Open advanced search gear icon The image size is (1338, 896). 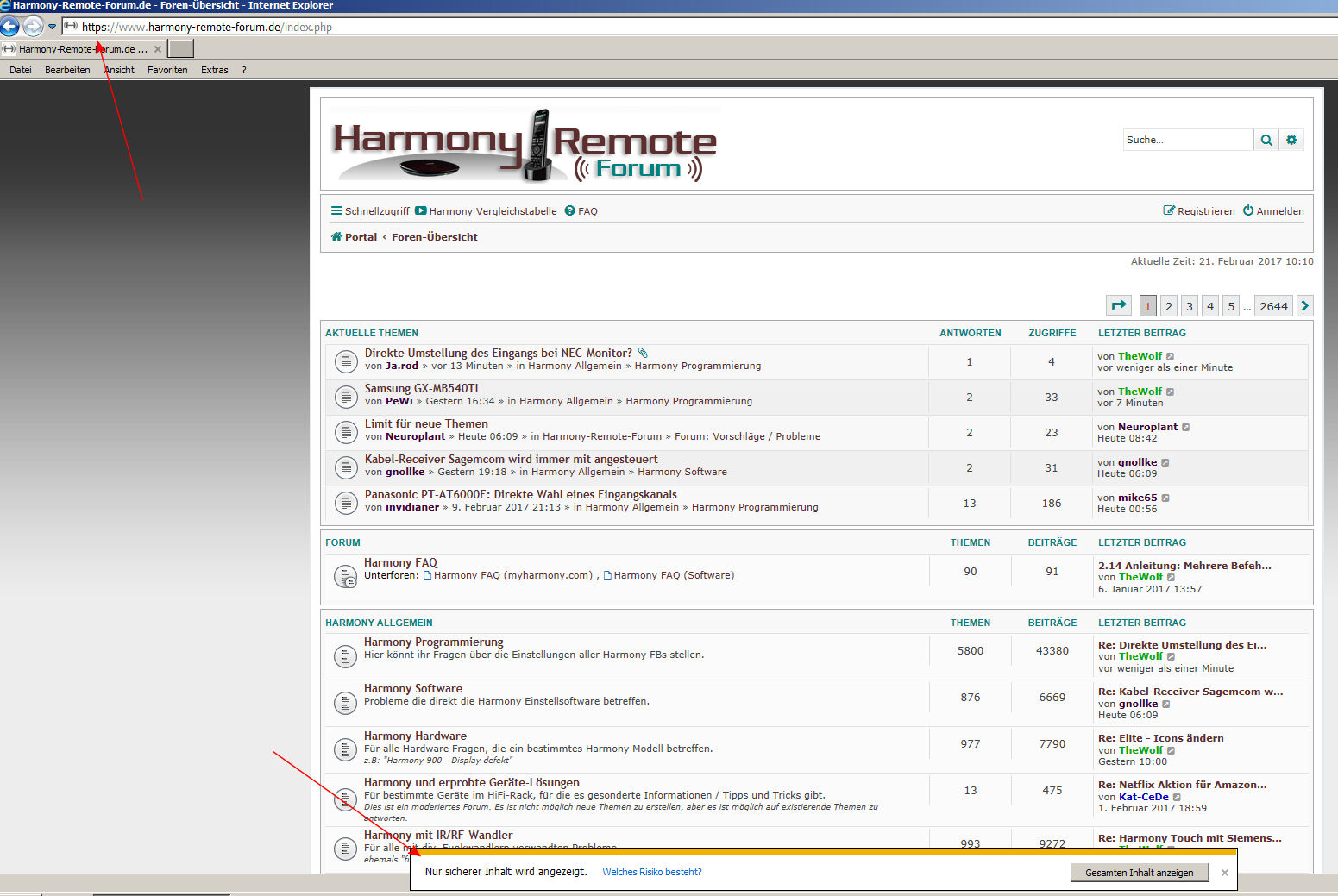tap(1291, 140)
